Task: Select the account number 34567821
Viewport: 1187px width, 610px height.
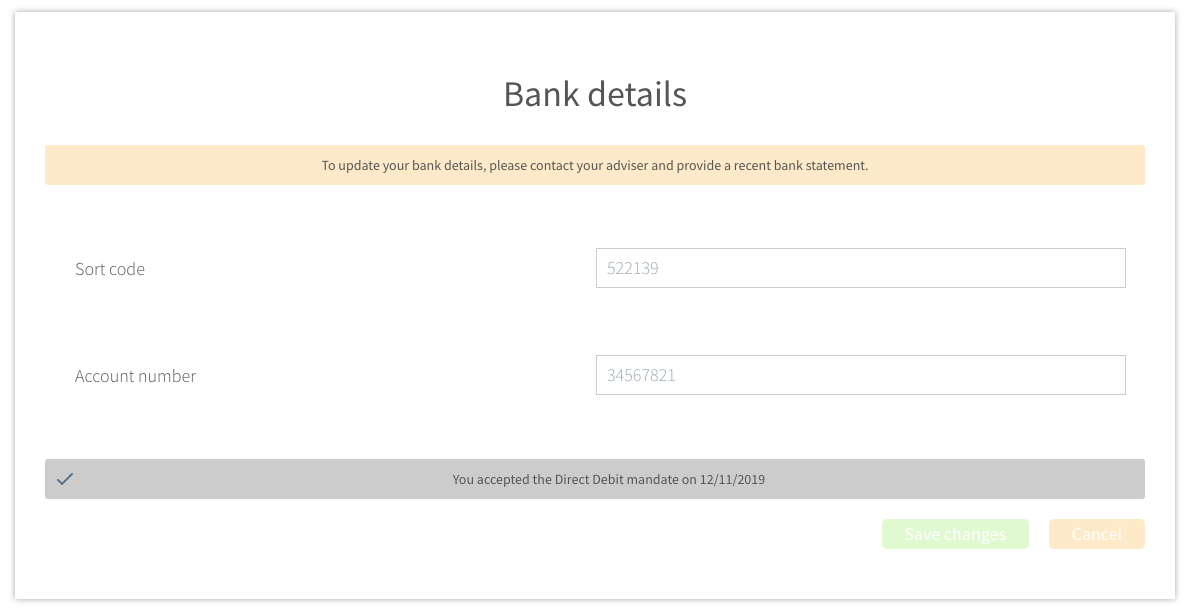Action: pyautogui.click(x=640, y=374)
